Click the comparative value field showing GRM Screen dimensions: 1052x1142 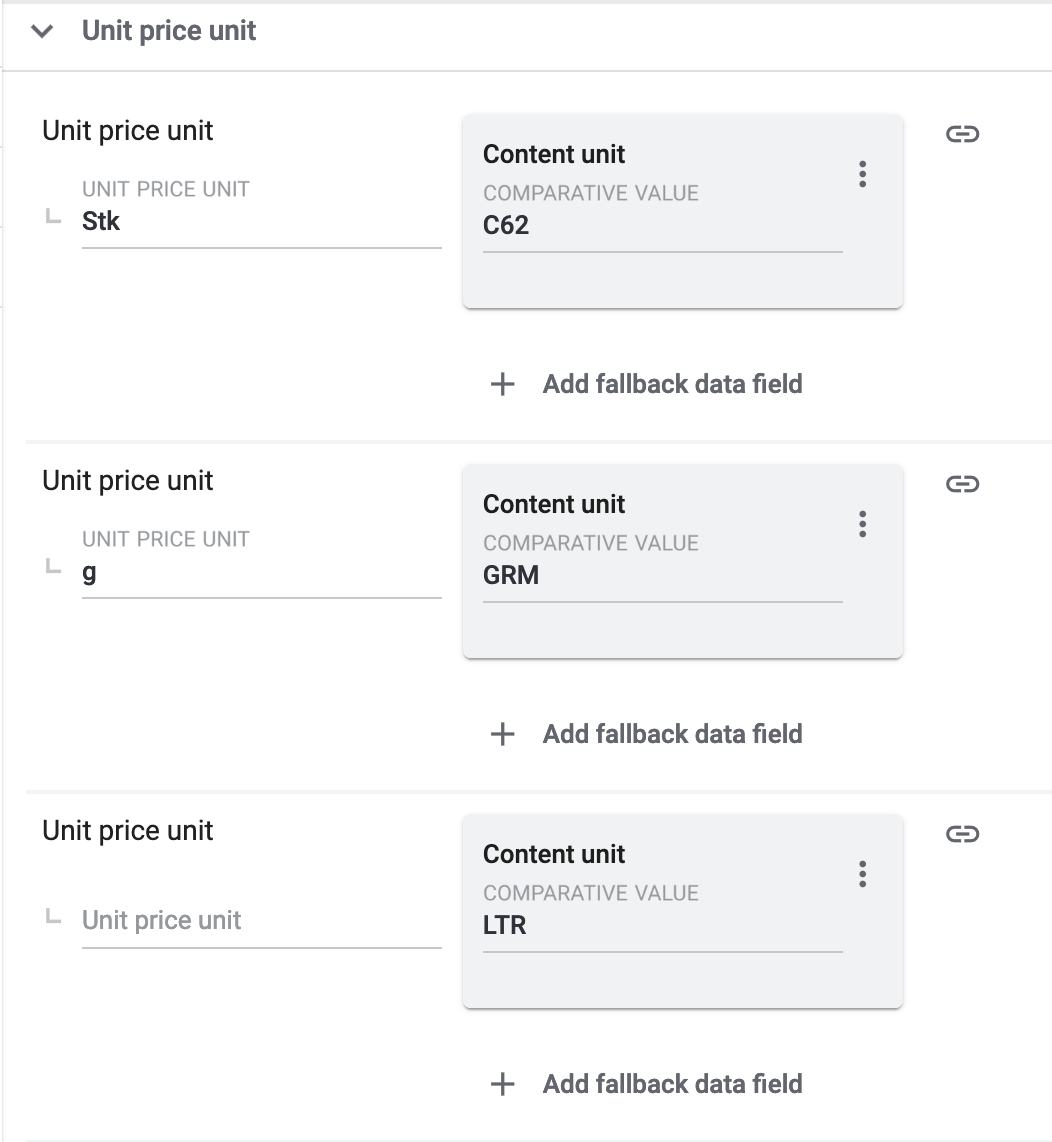662,576
